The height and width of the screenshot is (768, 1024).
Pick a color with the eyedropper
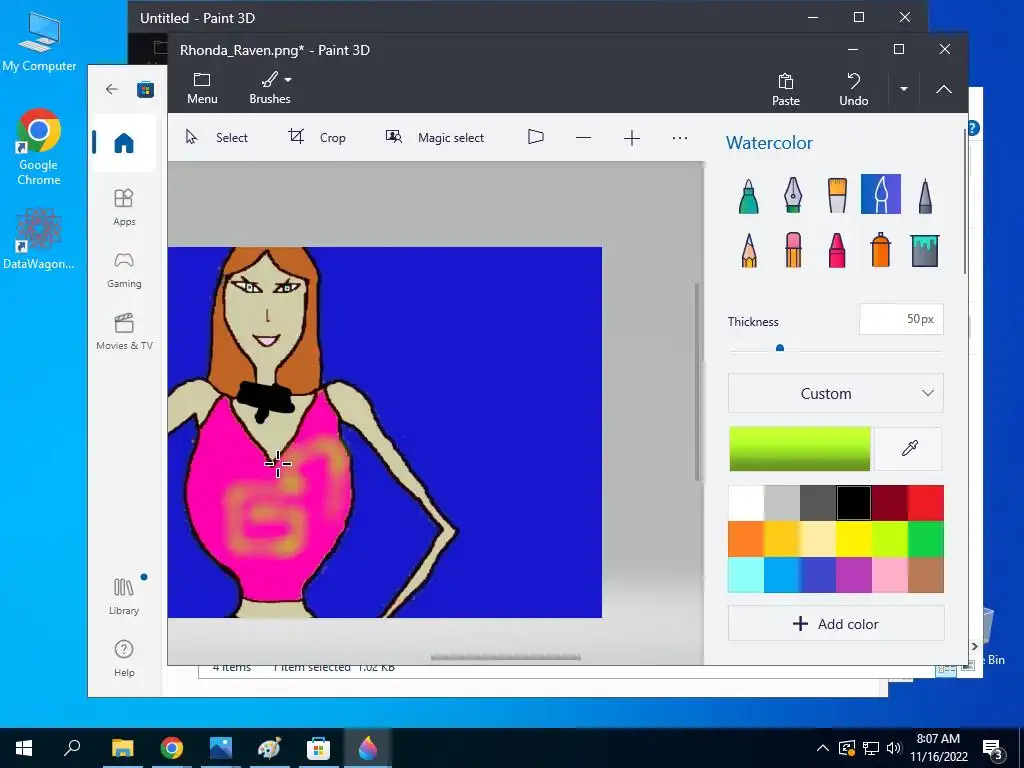[908, 449]
